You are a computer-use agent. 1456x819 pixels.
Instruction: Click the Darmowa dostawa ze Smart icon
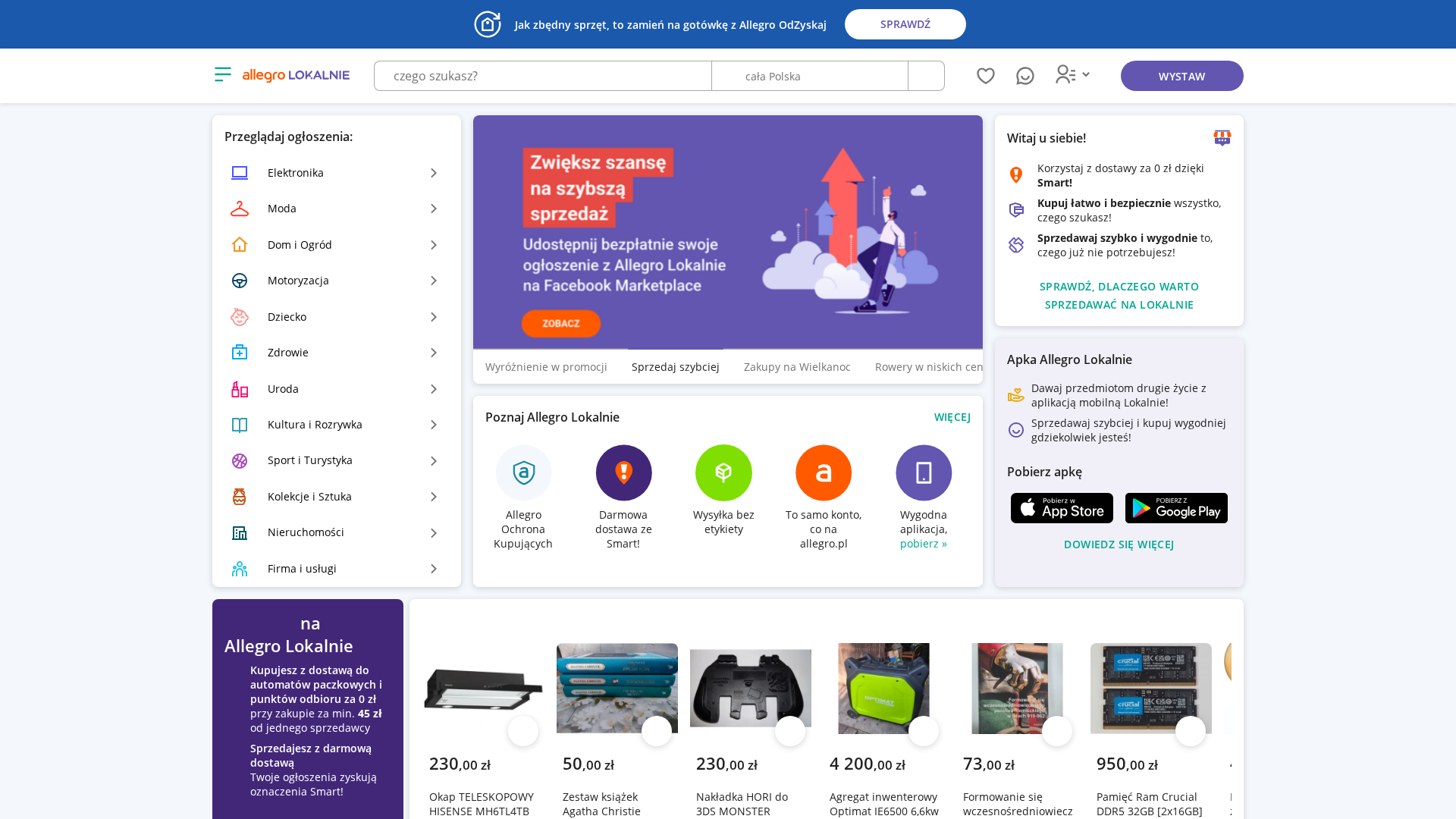coord(623,473)
